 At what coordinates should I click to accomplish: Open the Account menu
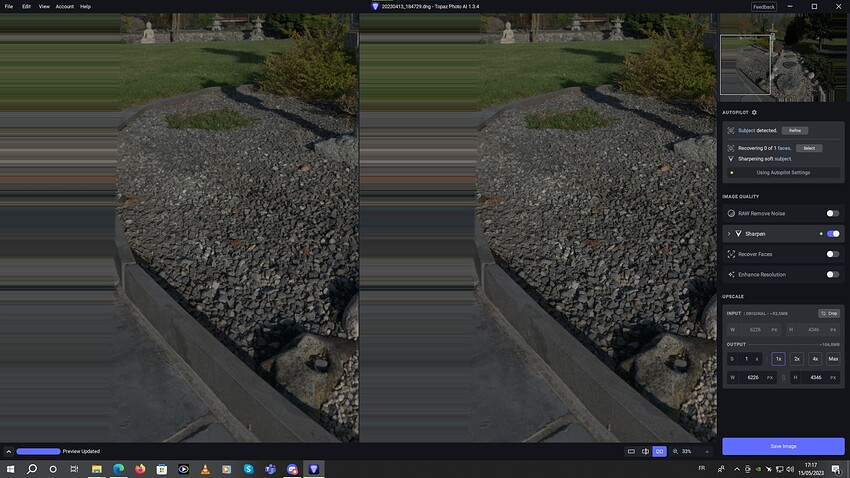click(65, 7)
